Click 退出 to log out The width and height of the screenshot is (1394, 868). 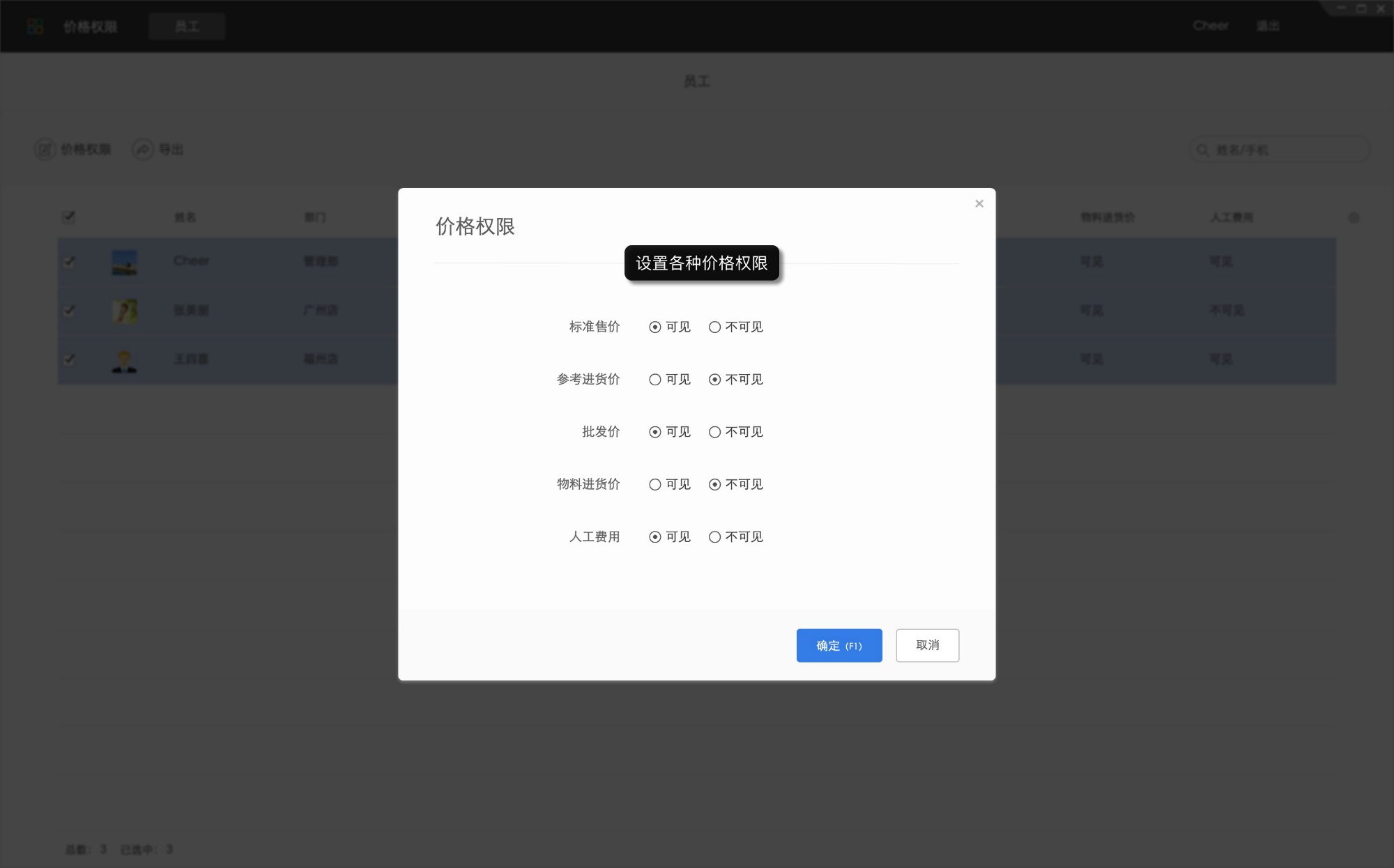tap(1269, 26)
